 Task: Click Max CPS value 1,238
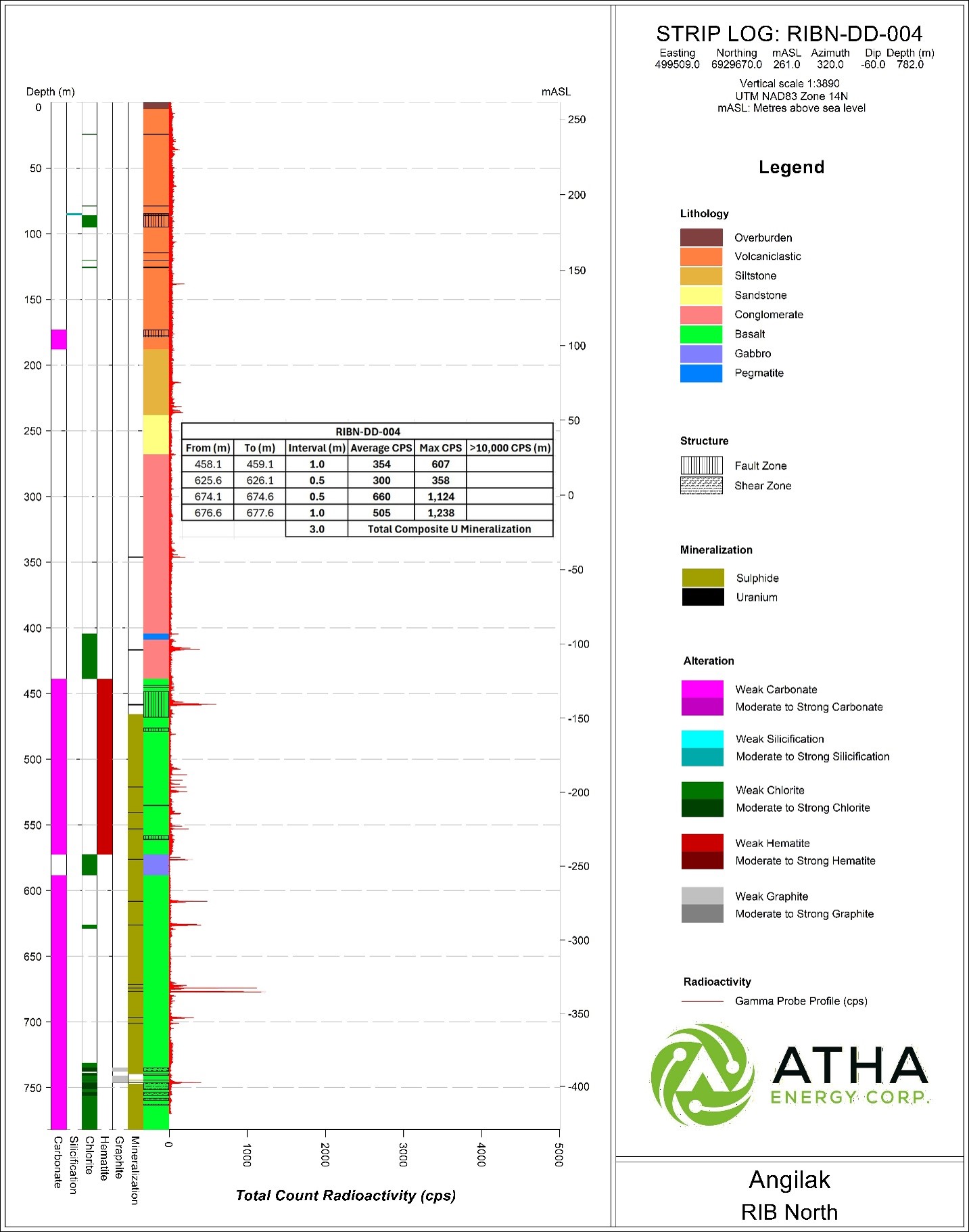pos(441,513)
